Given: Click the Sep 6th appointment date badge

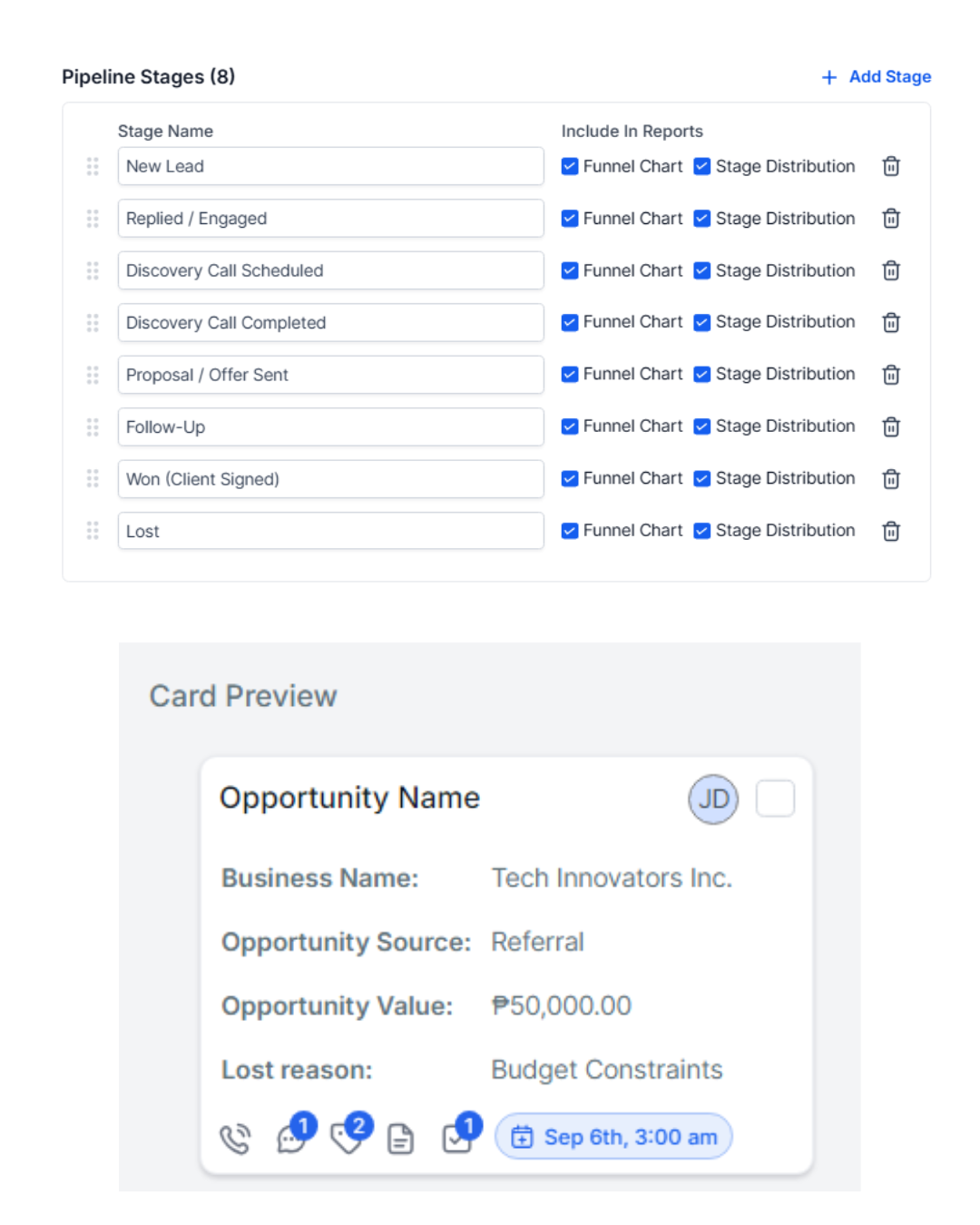Looking at the screenshot, I should click(613, 1137).
